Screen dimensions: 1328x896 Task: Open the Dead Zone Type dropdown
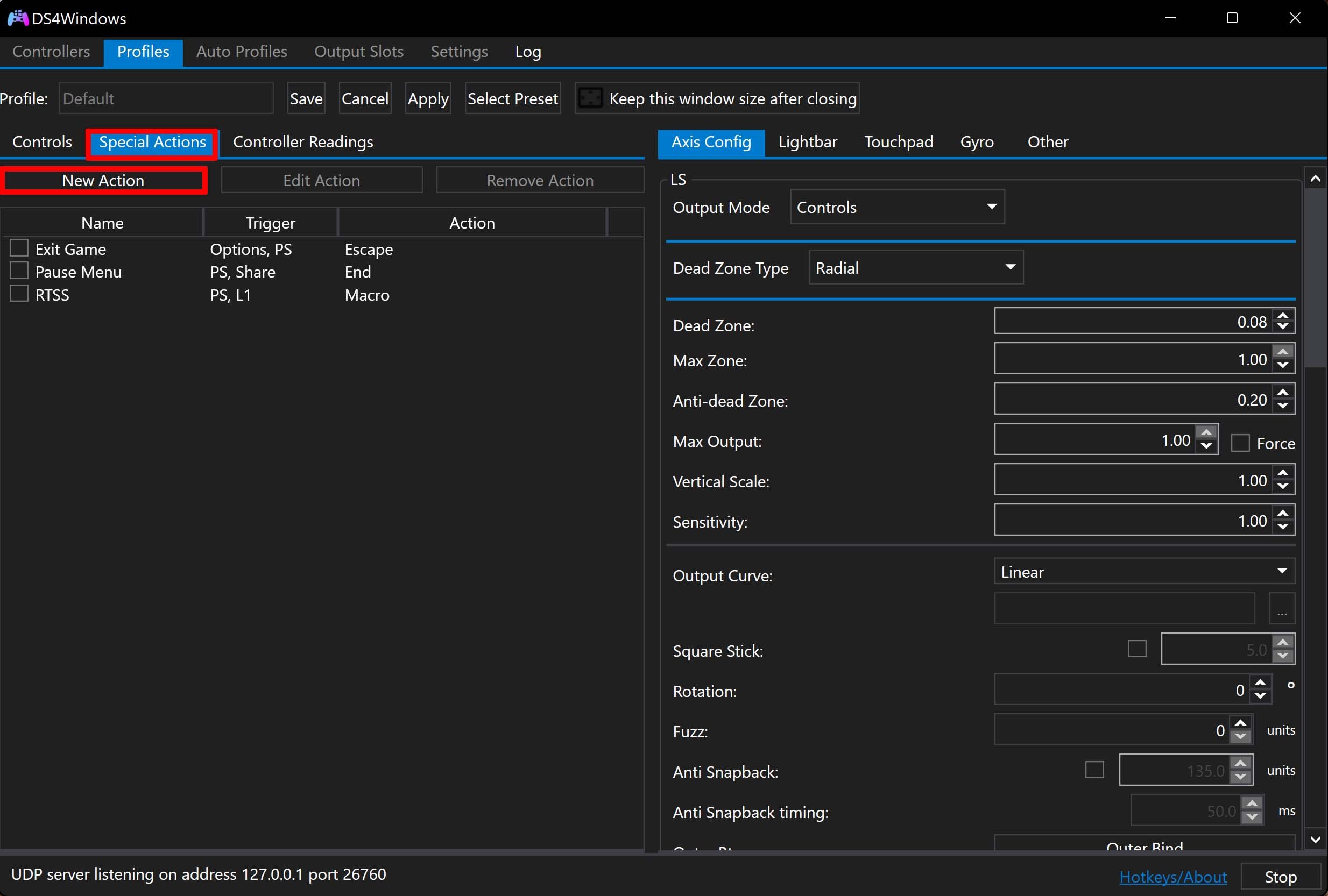[x=916, y=267]
